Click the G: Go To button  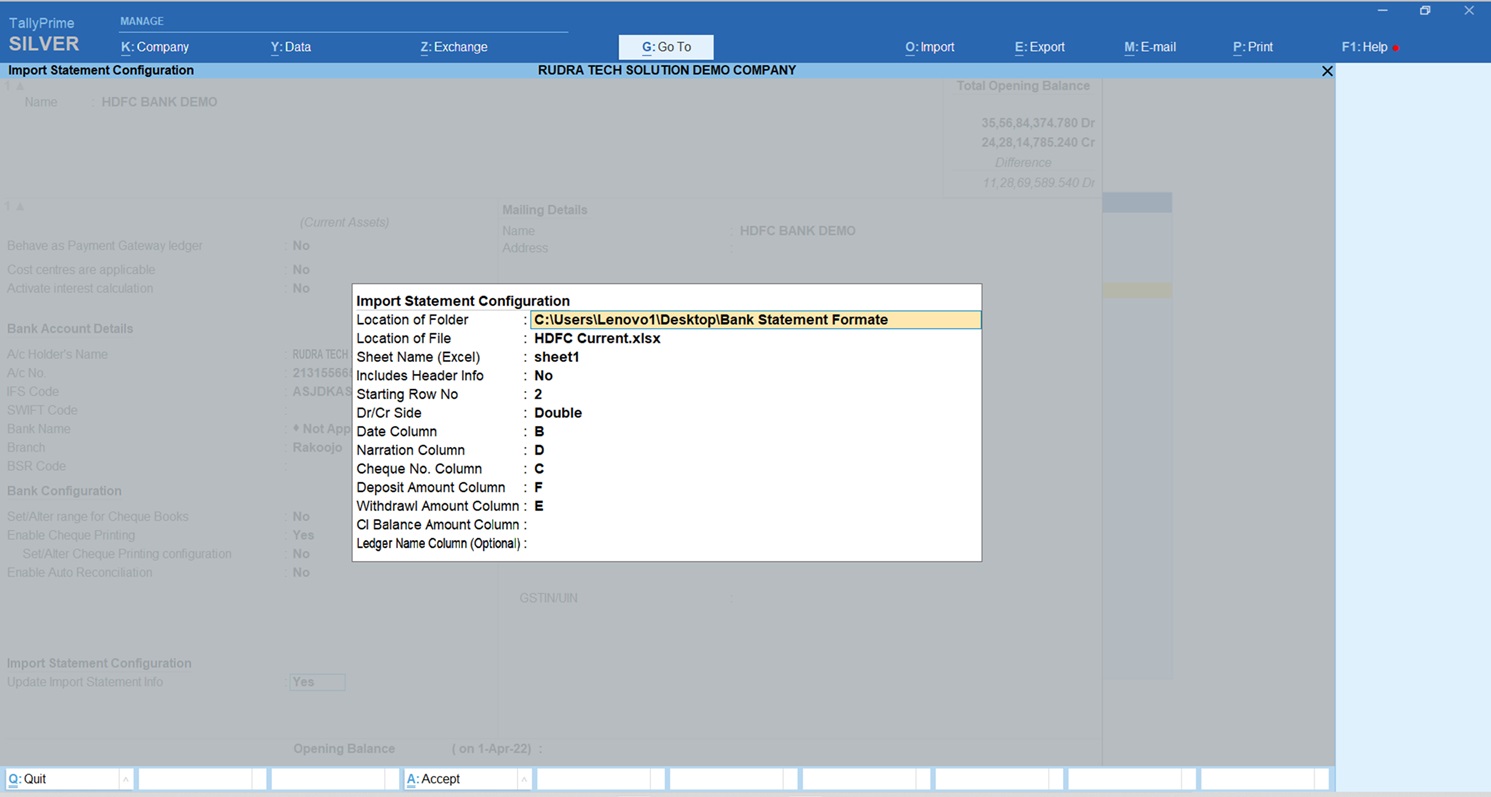(666, 47)
